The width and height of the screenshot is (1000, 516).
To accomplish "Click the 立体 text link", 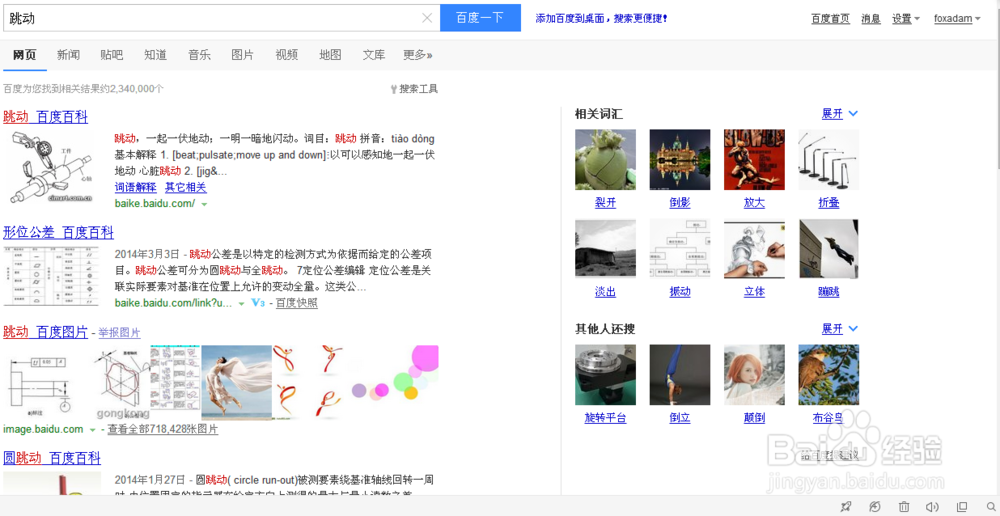I will [754, 292].
